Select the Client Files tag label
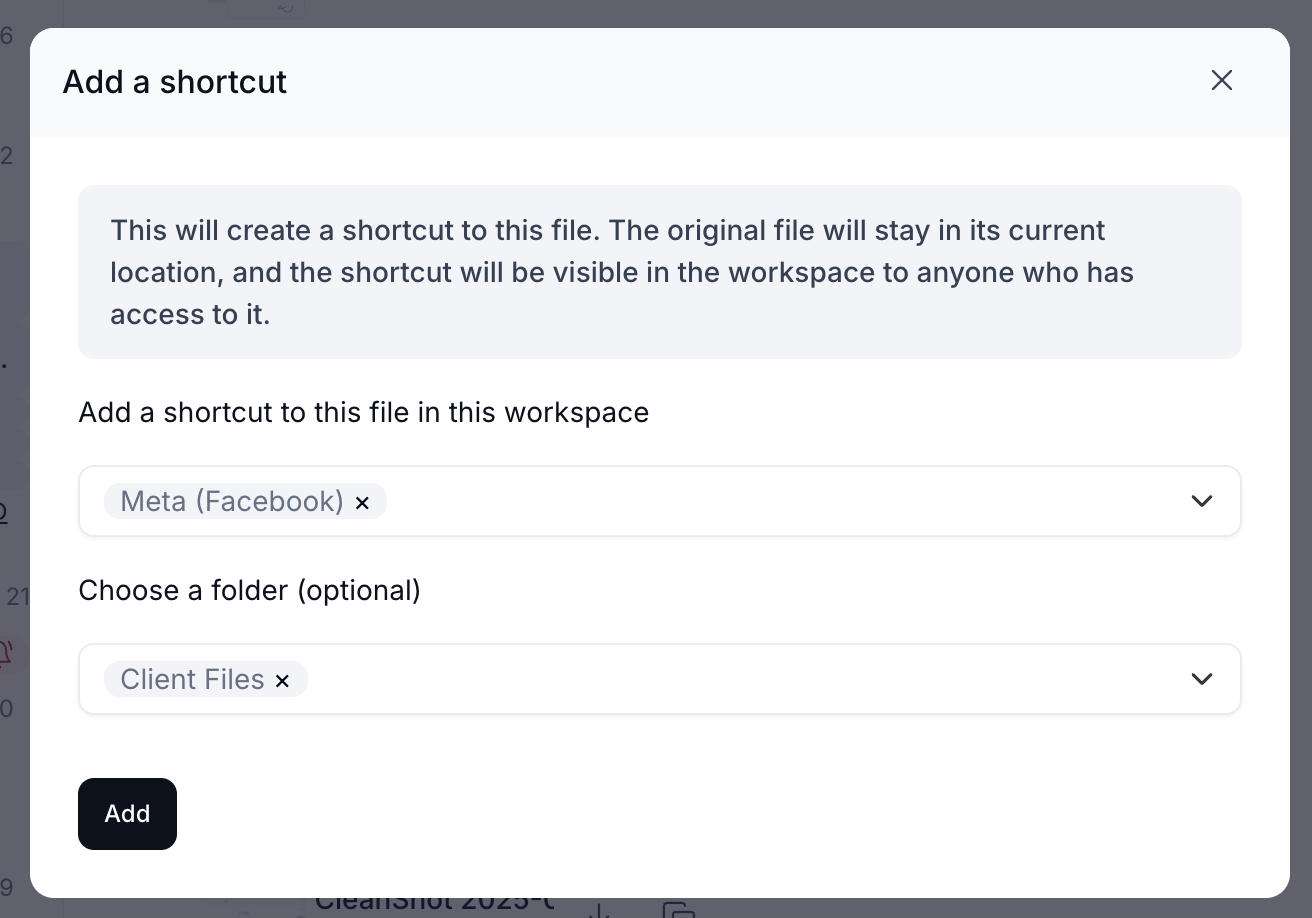This screenshot has width=1312, height=918. 192,679
